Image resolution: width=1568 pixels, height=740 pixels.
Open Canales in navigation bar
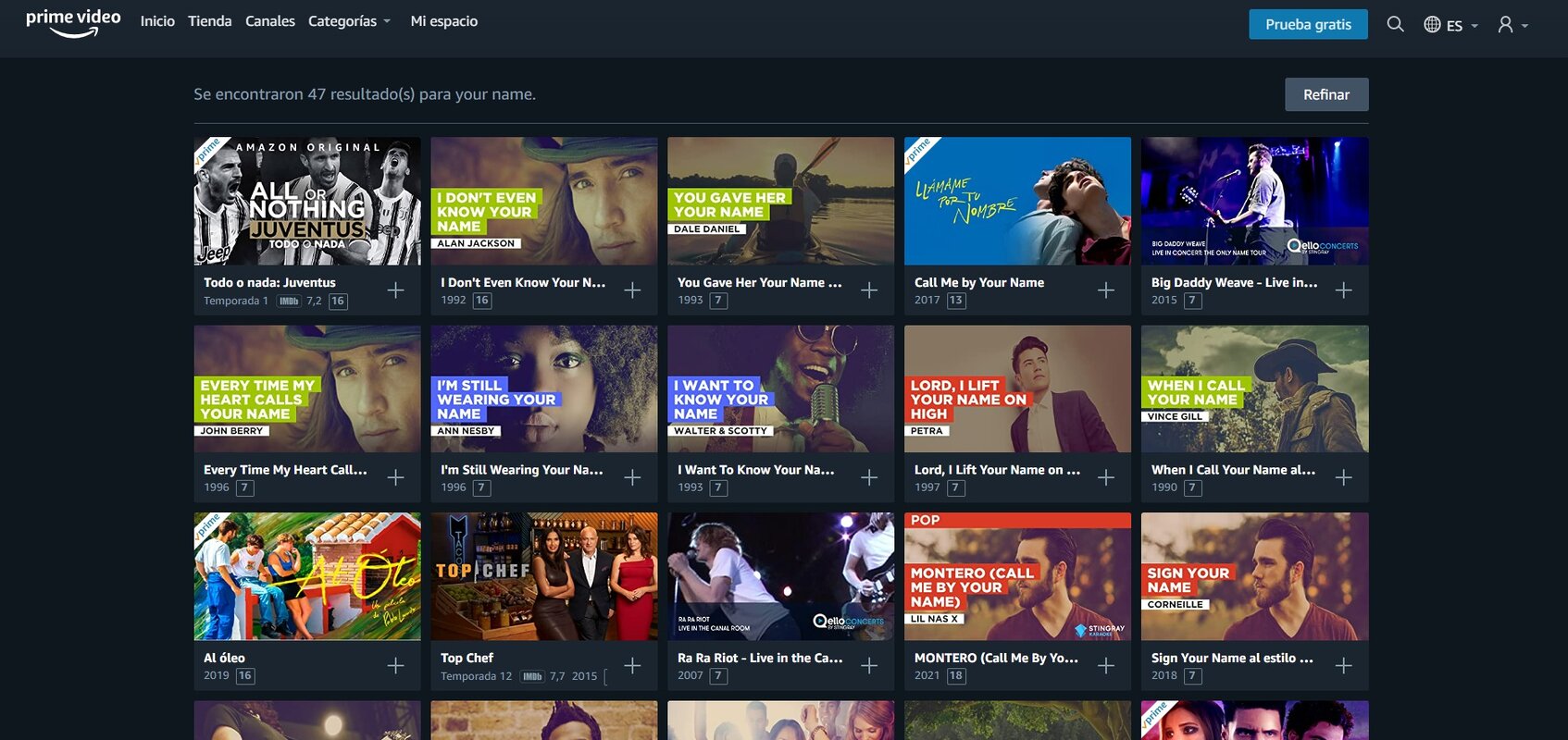pyautogui.click(x=270, y=21)
